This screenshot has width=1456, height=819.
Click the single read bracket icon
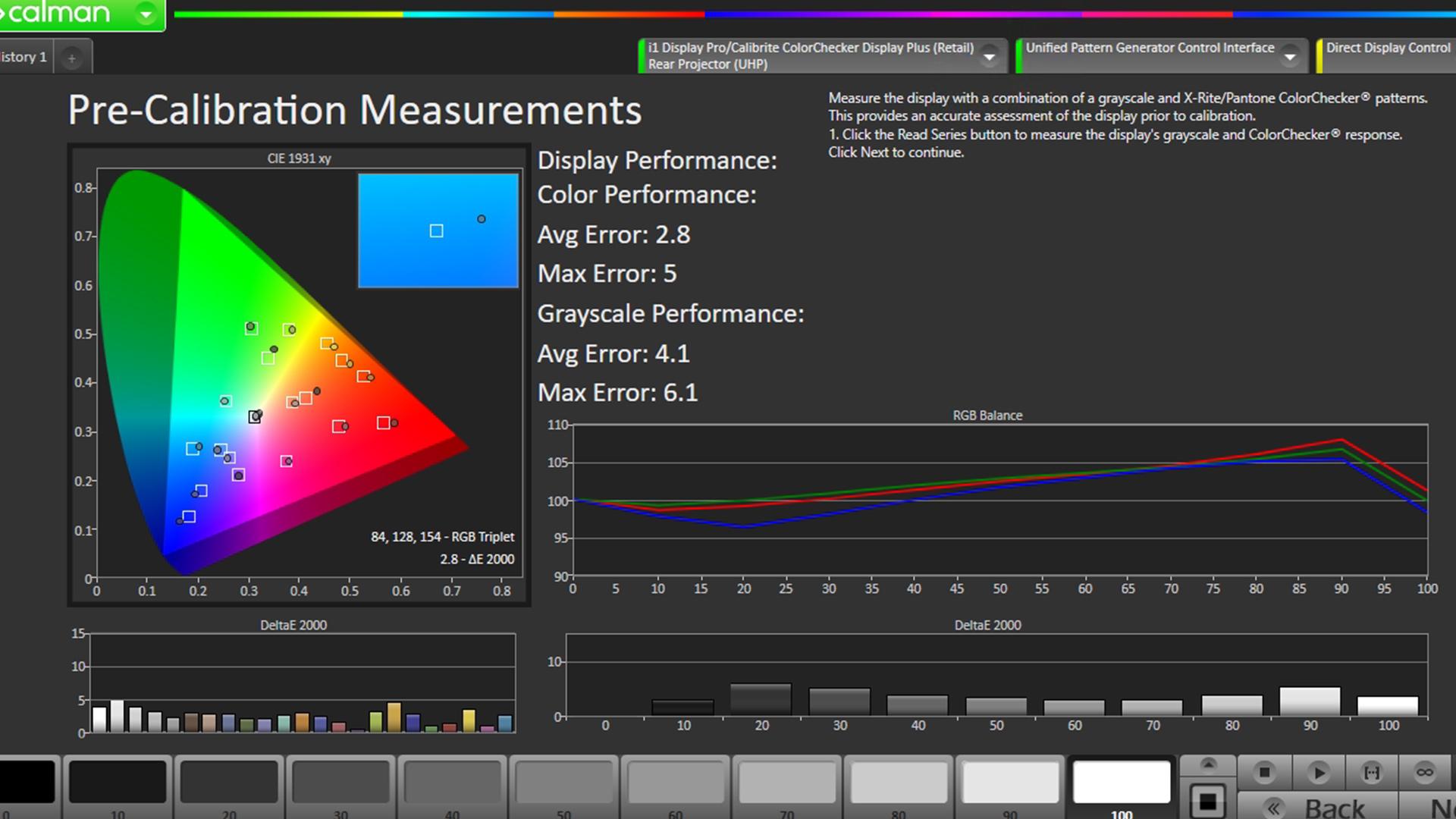(1372, 773)
